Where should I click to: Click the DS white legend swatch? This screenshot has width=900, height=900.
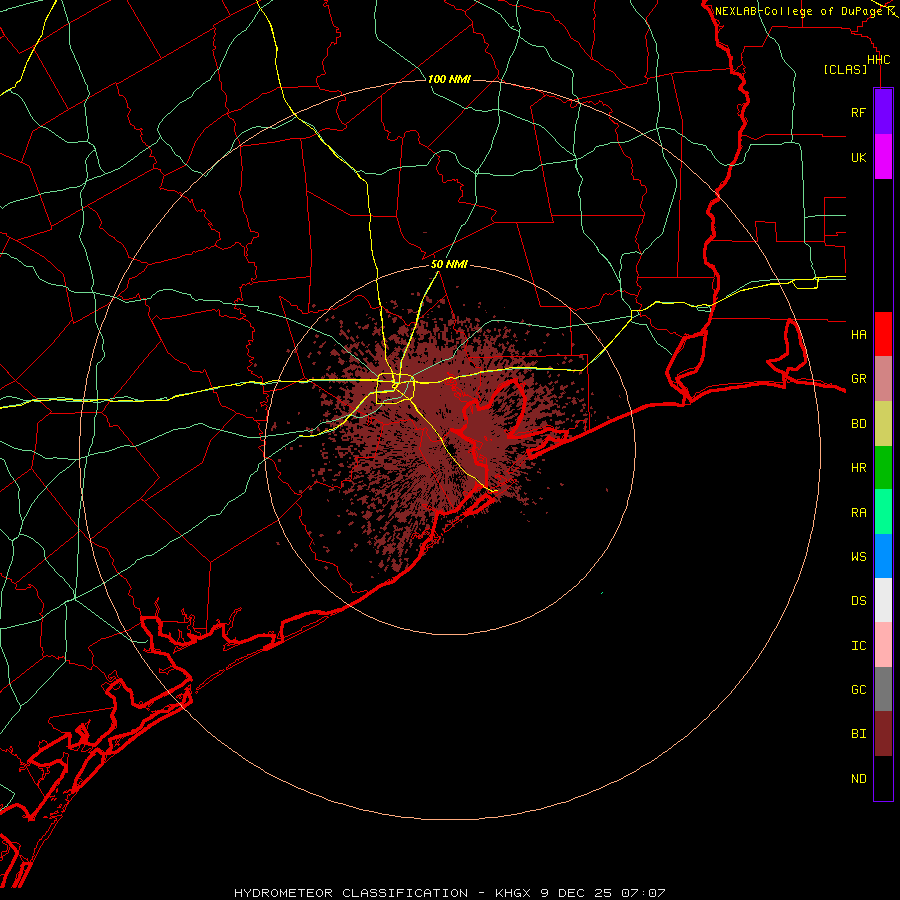(883, 600)
